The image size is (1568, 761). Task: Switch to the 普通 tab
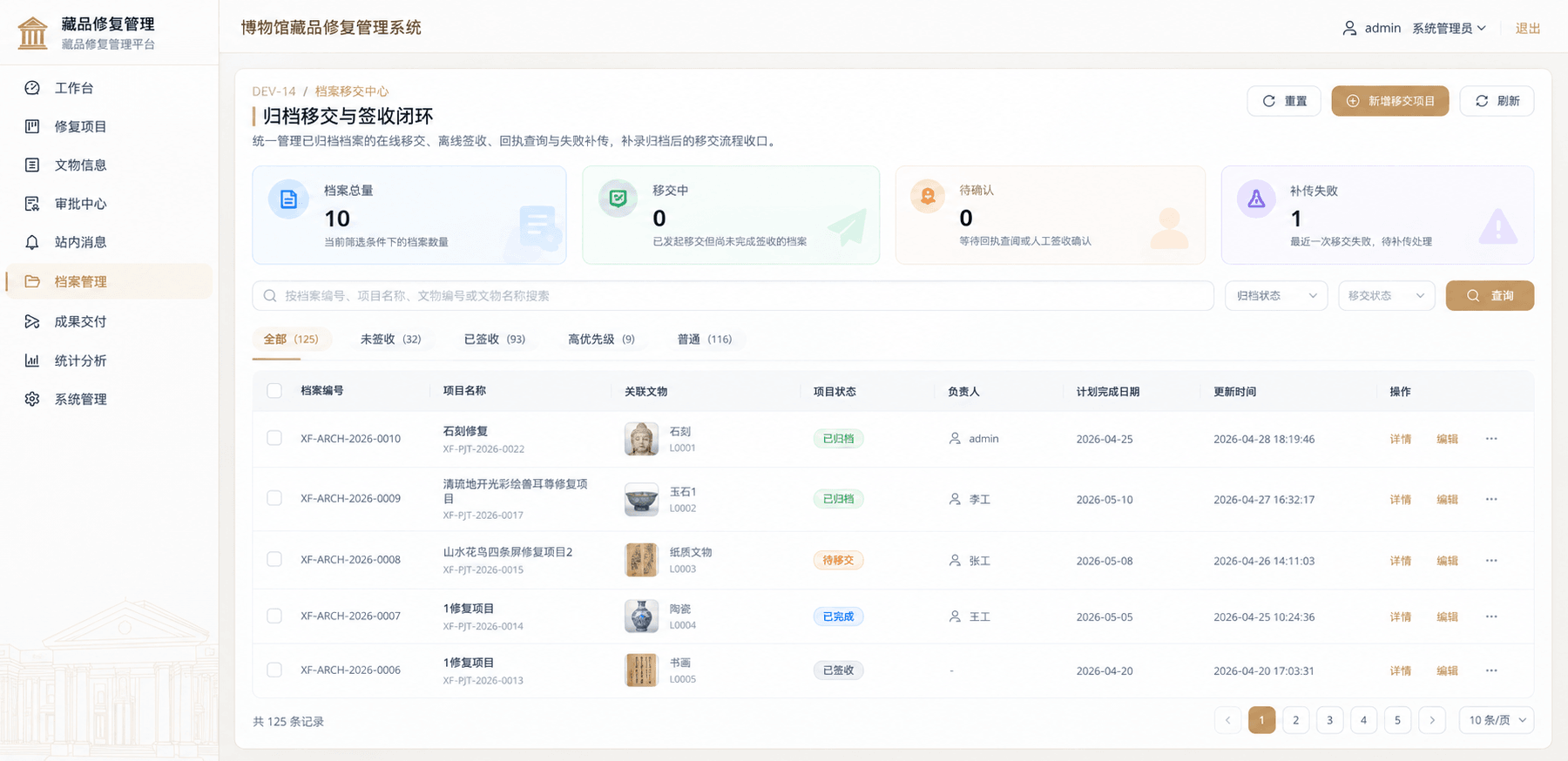click(x=705, y=340)
